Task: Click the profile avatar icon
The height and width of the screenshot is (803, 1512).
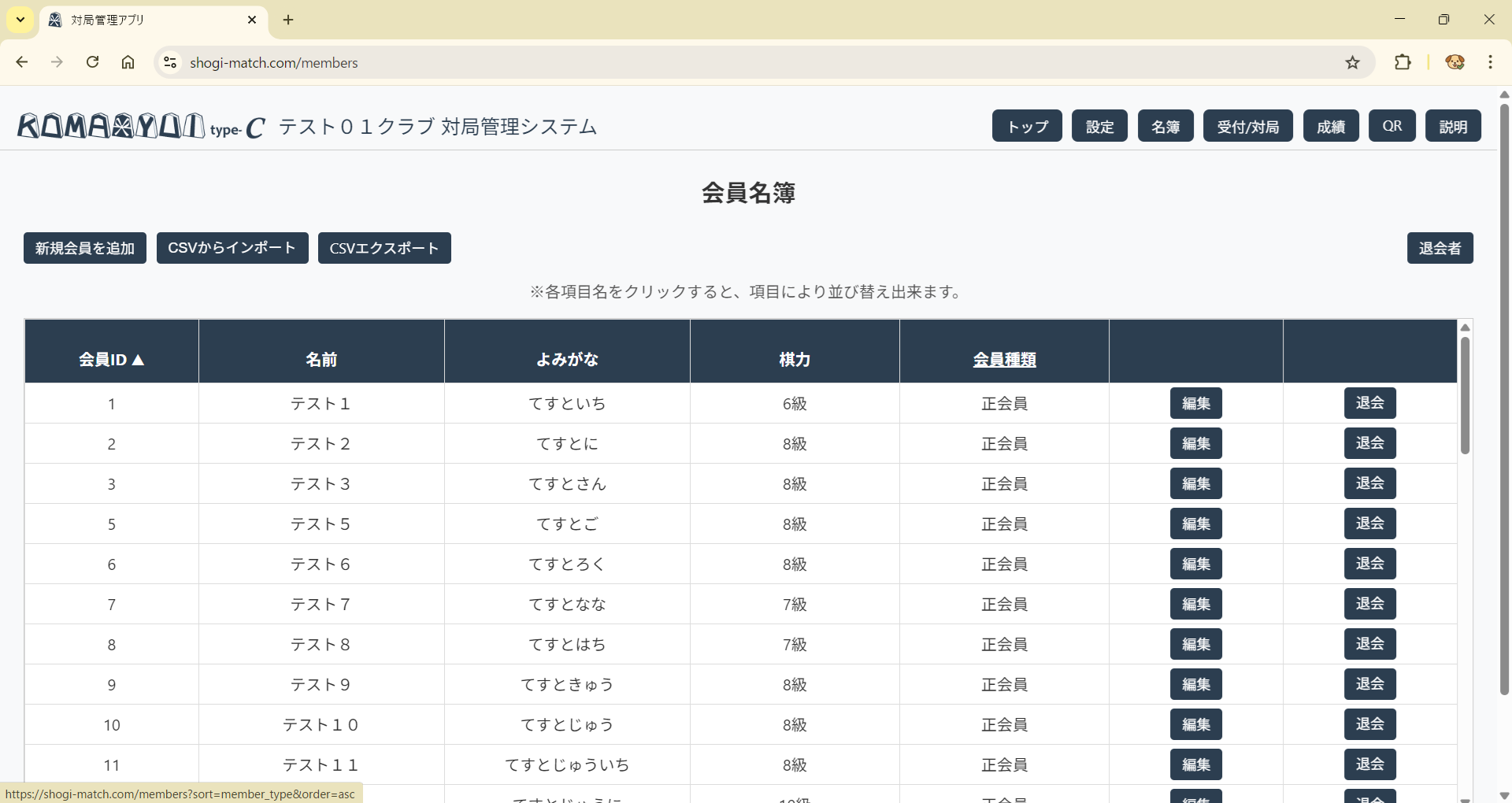Action: coord(1455,62)
